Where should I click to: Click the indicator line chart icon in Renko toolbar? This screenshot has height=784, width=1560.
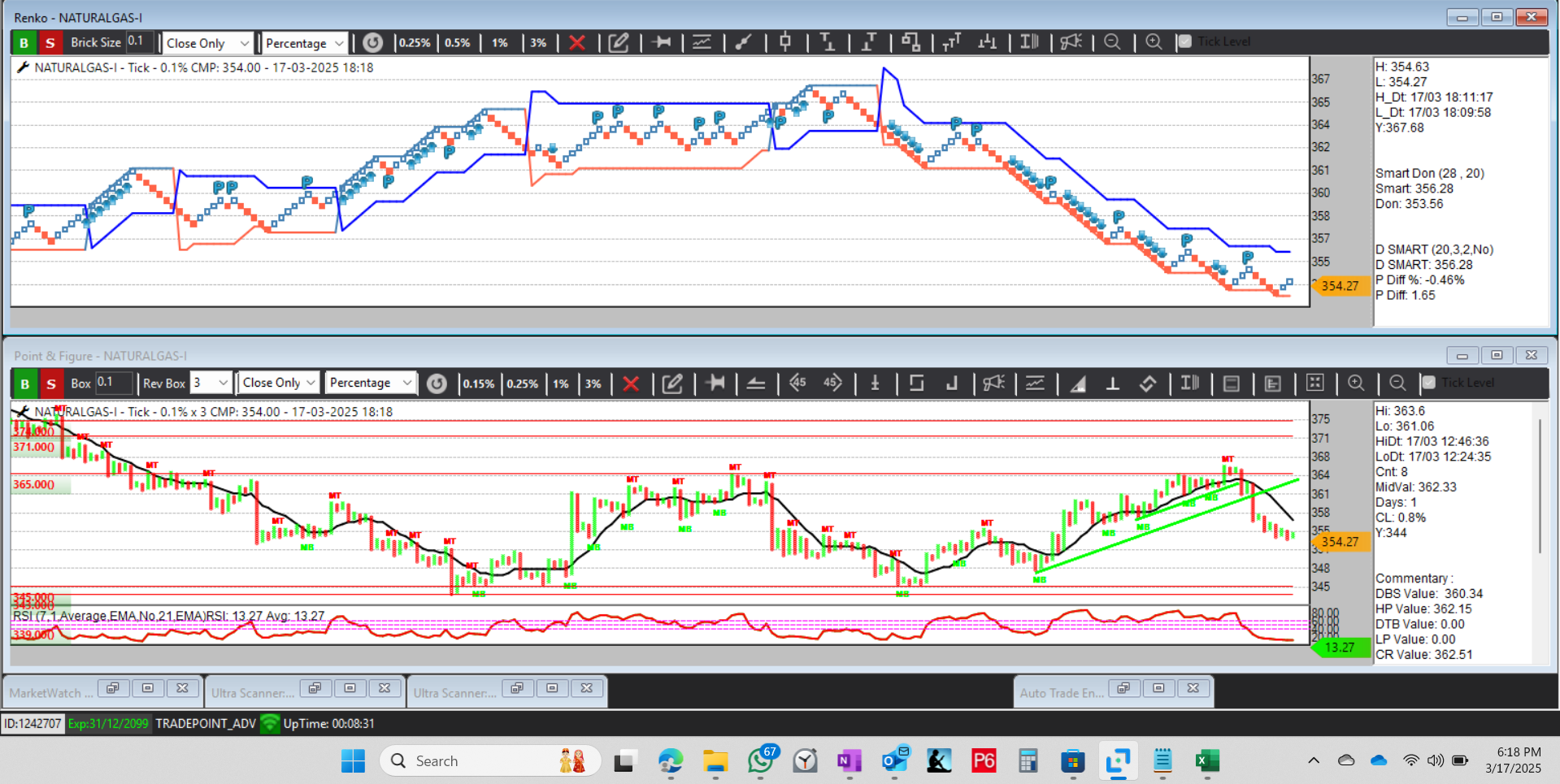[x=702, y=42]
